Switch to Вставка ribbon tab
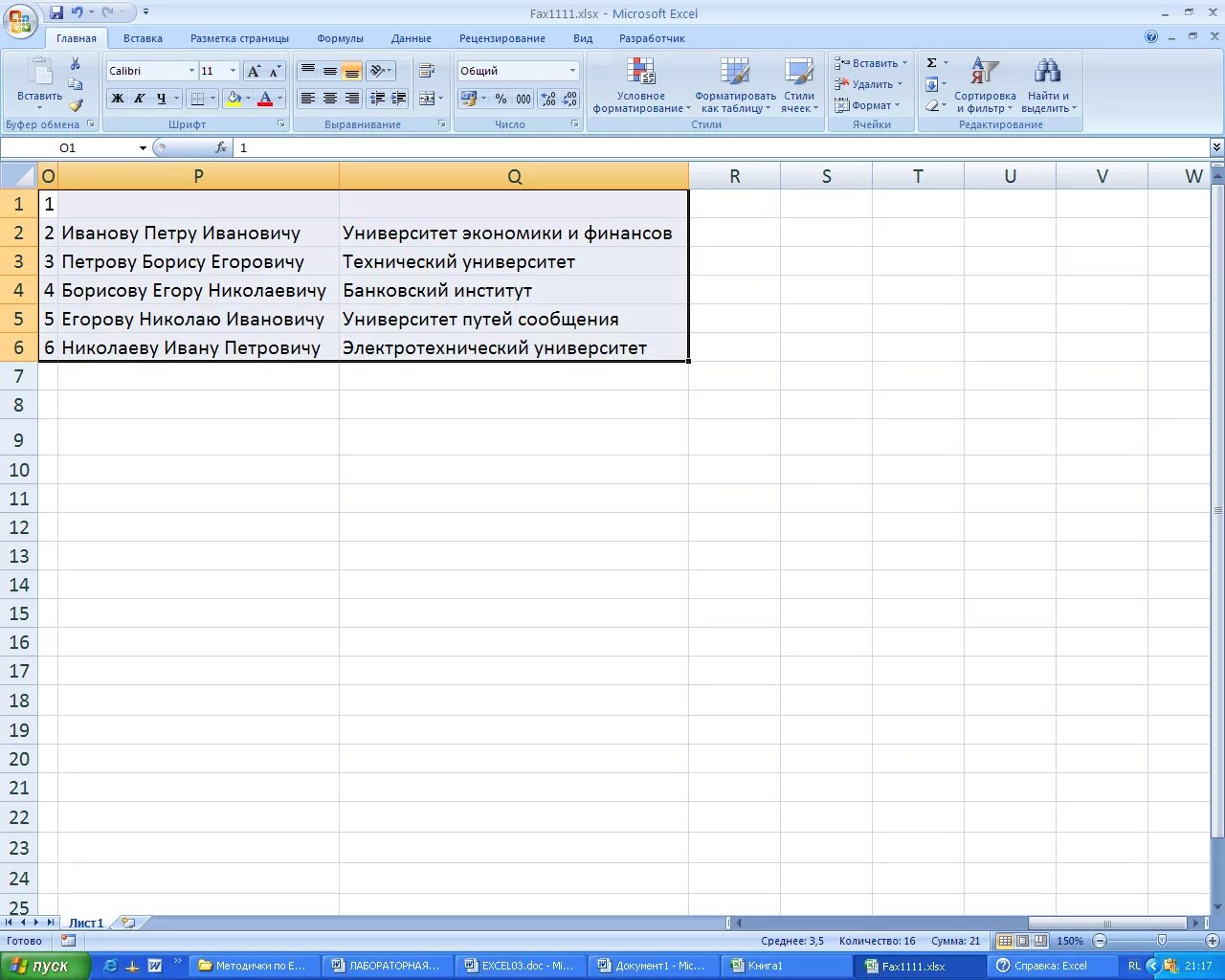Screen dimensions: 1225x980 pyautogui.click(x=143, y=38)
